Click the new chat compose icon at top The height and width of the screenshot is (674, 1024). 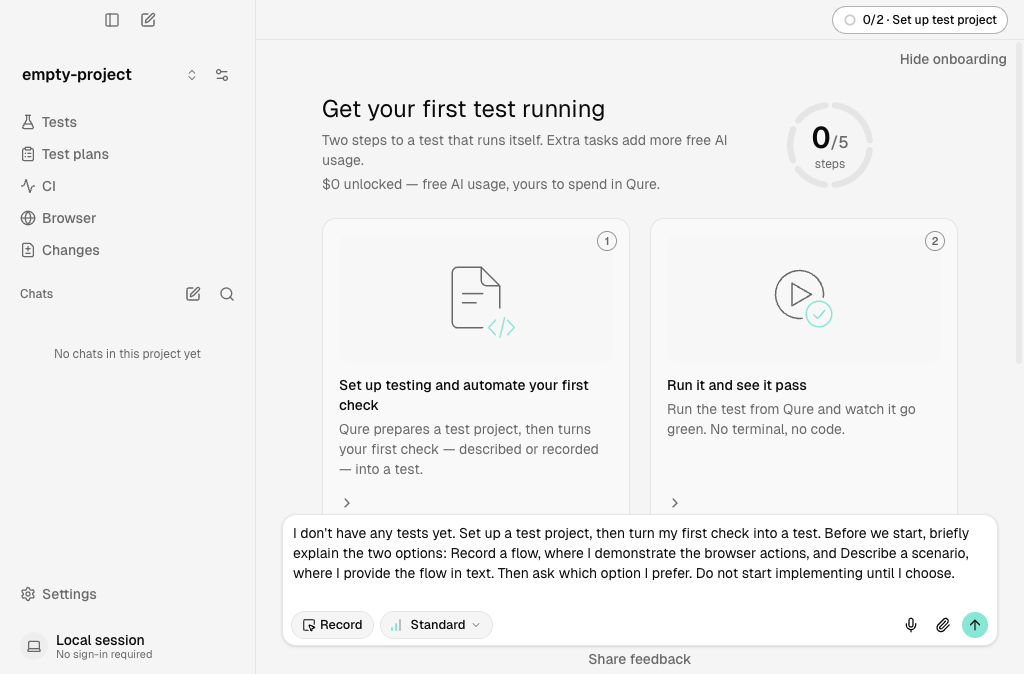click(148, 20)
